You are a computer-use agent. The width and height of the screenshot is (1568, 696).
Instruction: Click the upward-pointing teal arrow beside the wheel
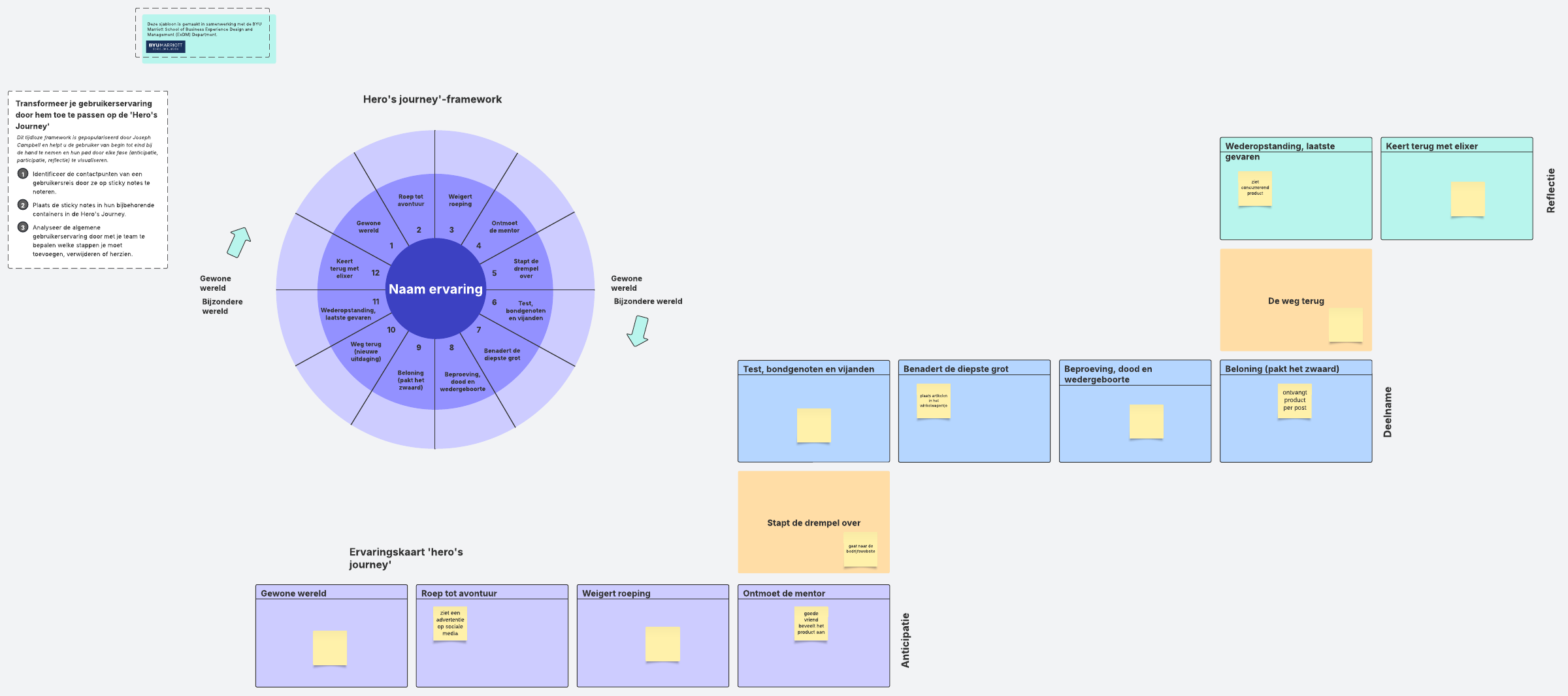[x=238, y=242]
